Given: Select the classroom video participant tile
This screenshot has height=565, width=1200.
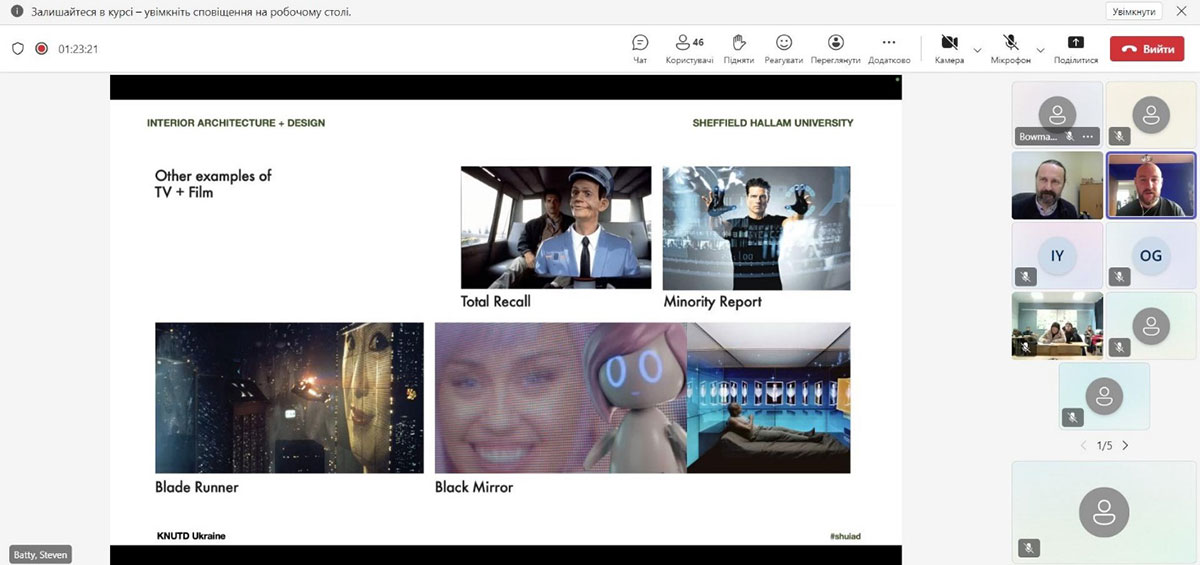Looking at the screenshot, I should (1057, 325).
